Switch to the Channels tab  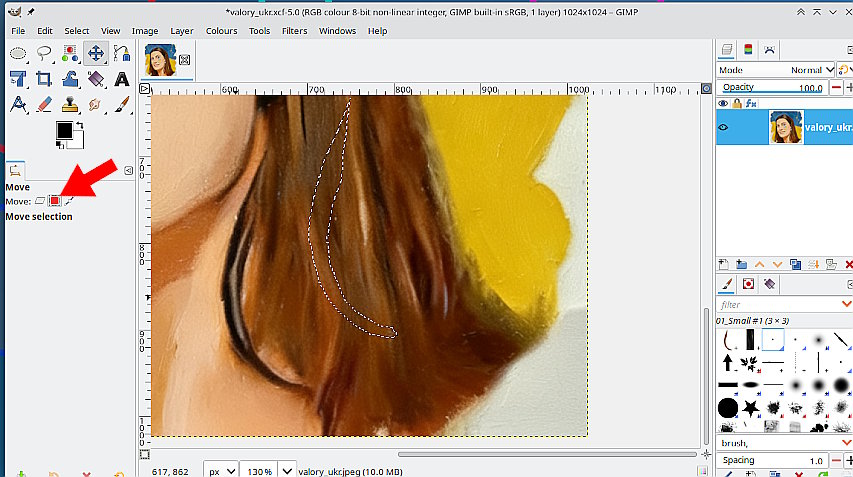(x=748, y=49)
